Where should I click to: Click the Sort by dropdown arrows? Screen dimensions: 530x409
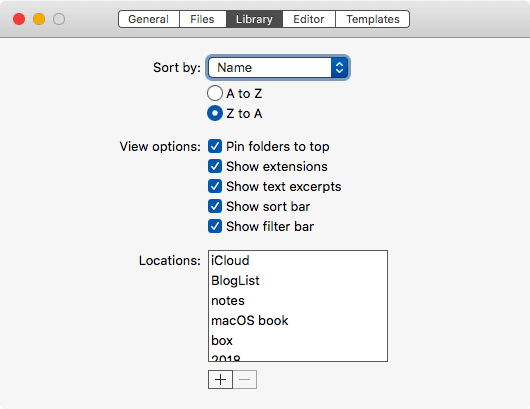point(339,68)
